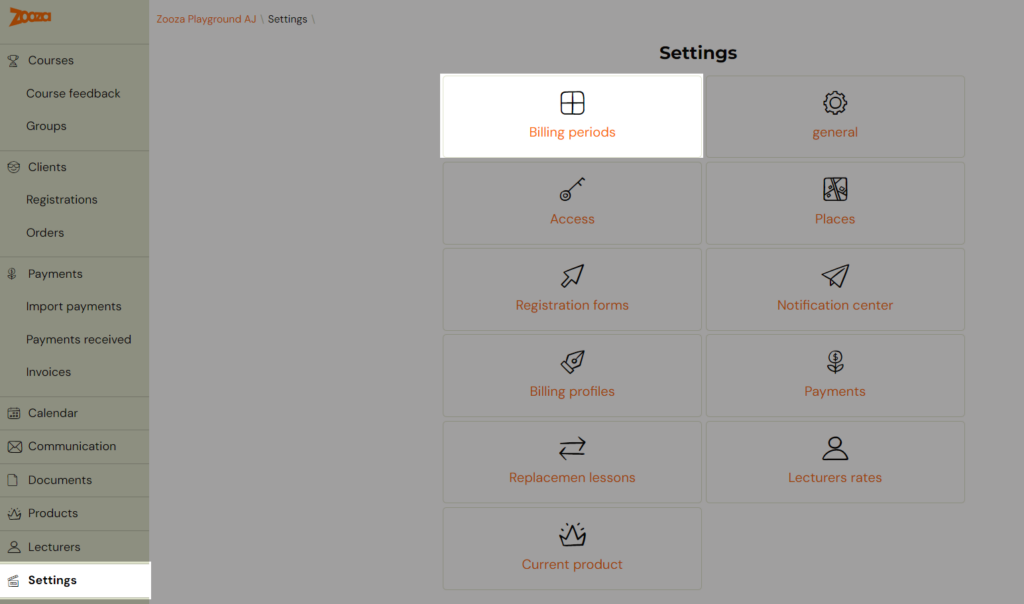Click the Zooza logo
The width and height of the screenshot is (1024, 604).
[x=30, y=16]
